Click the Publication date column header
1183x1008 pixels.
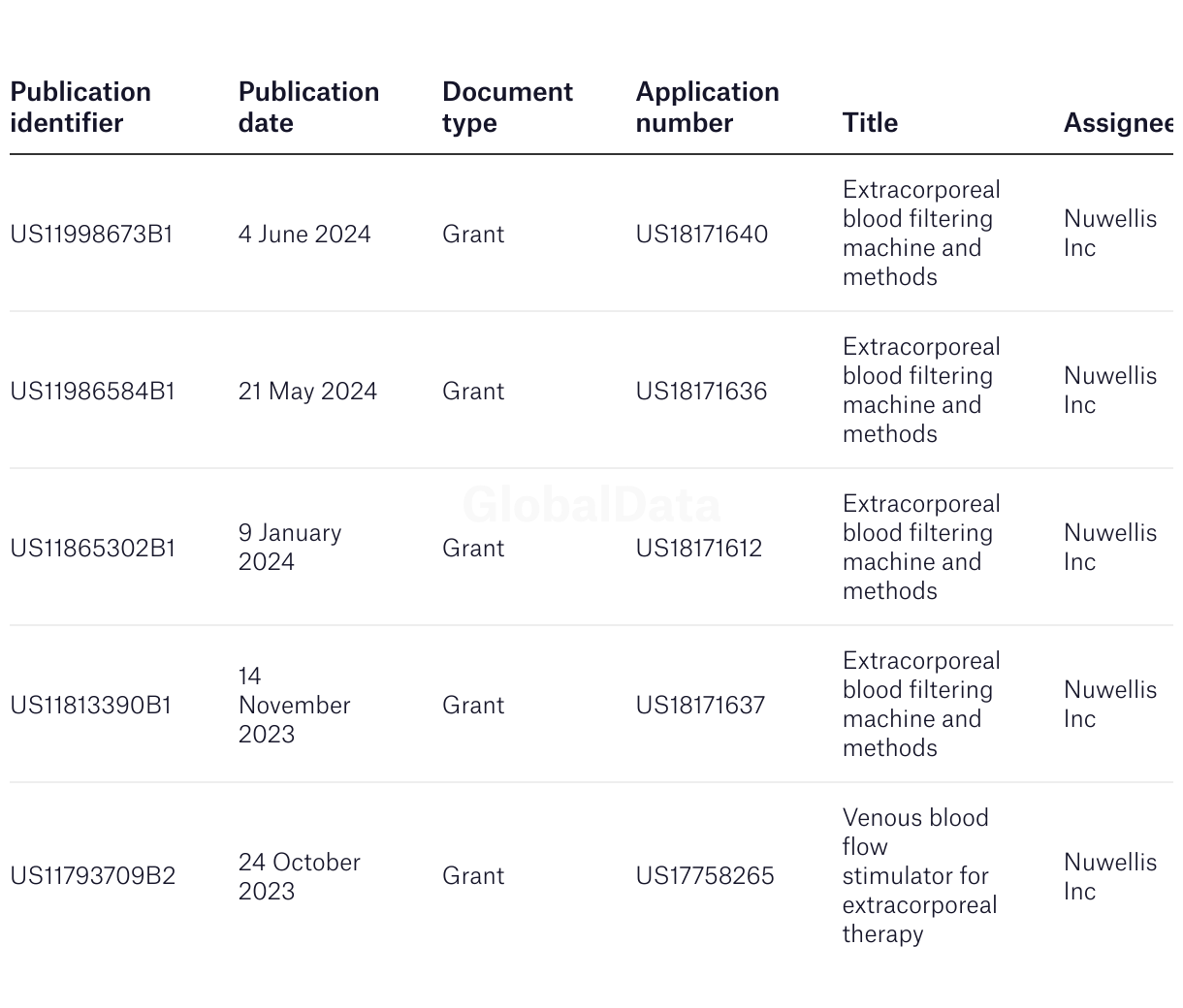tap(308, 107)
